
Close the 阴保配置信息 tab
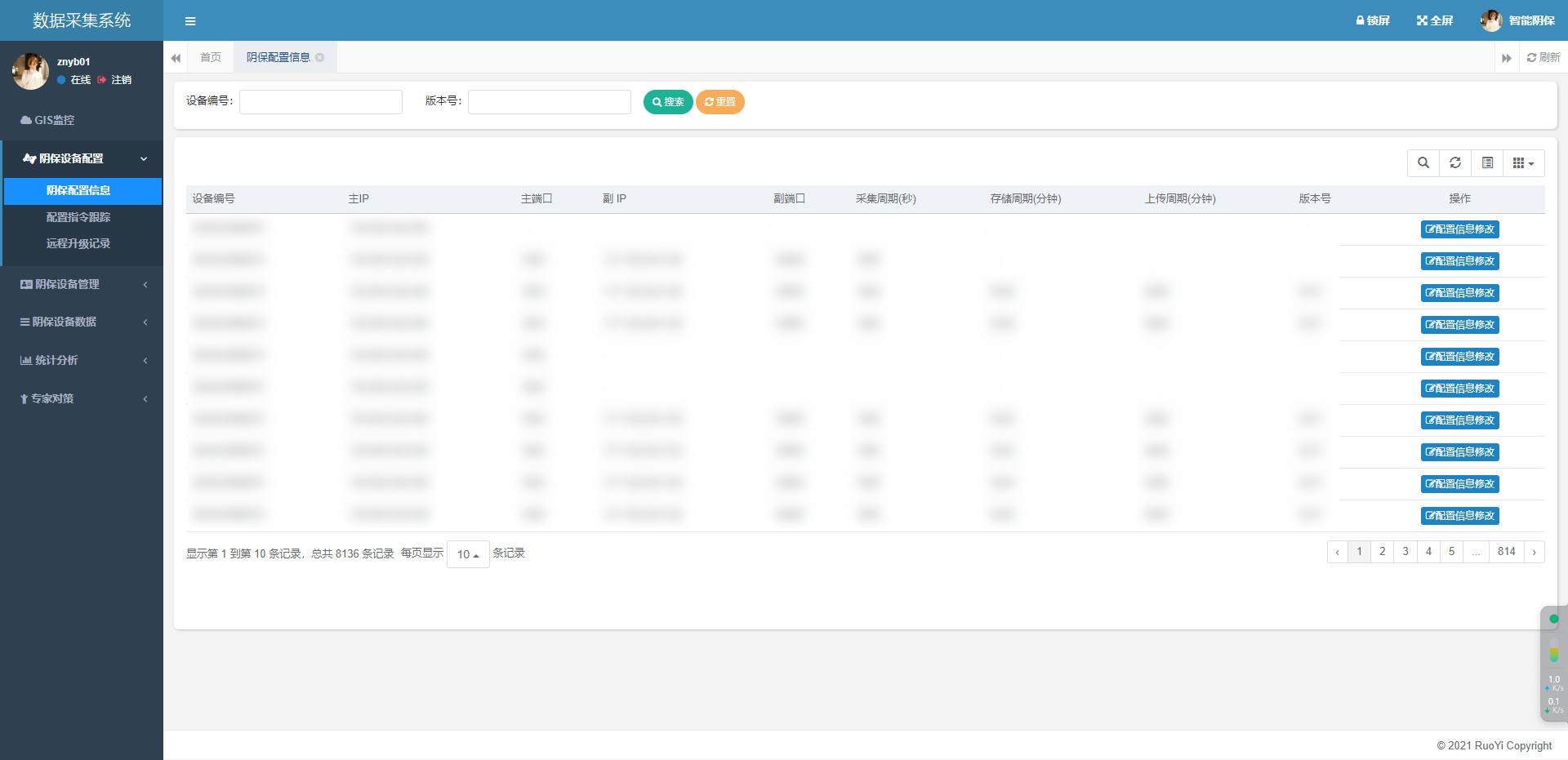point(320,57)
